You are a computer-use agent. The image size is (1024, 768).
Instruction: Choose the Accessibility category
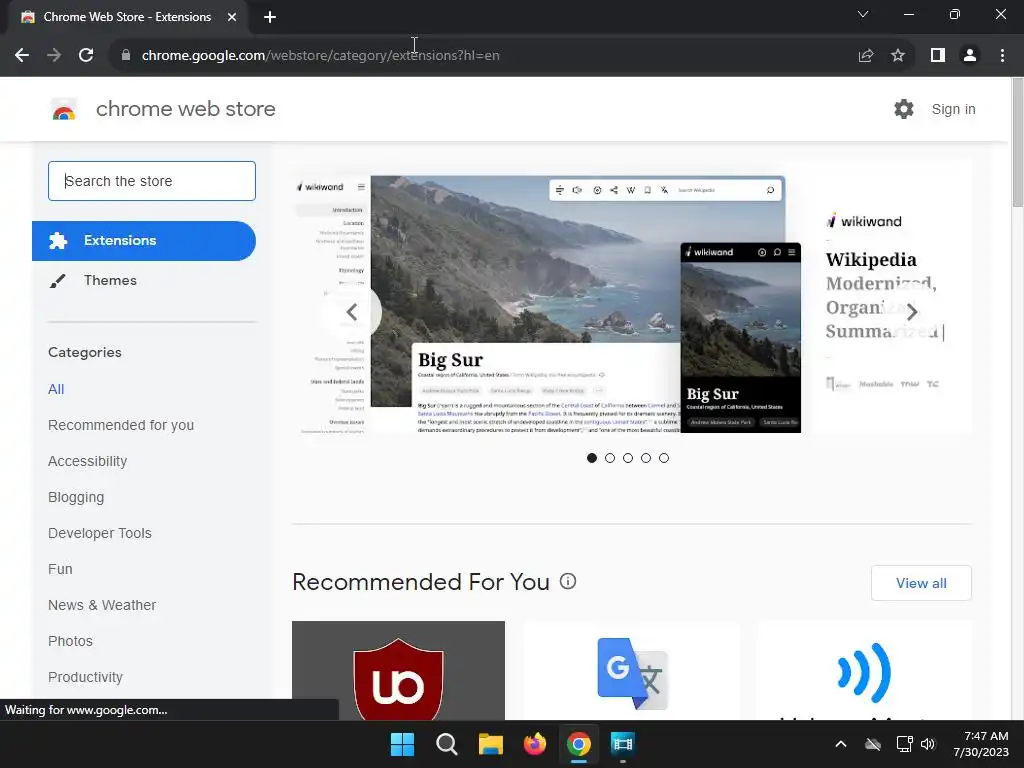tap(88, 461)
